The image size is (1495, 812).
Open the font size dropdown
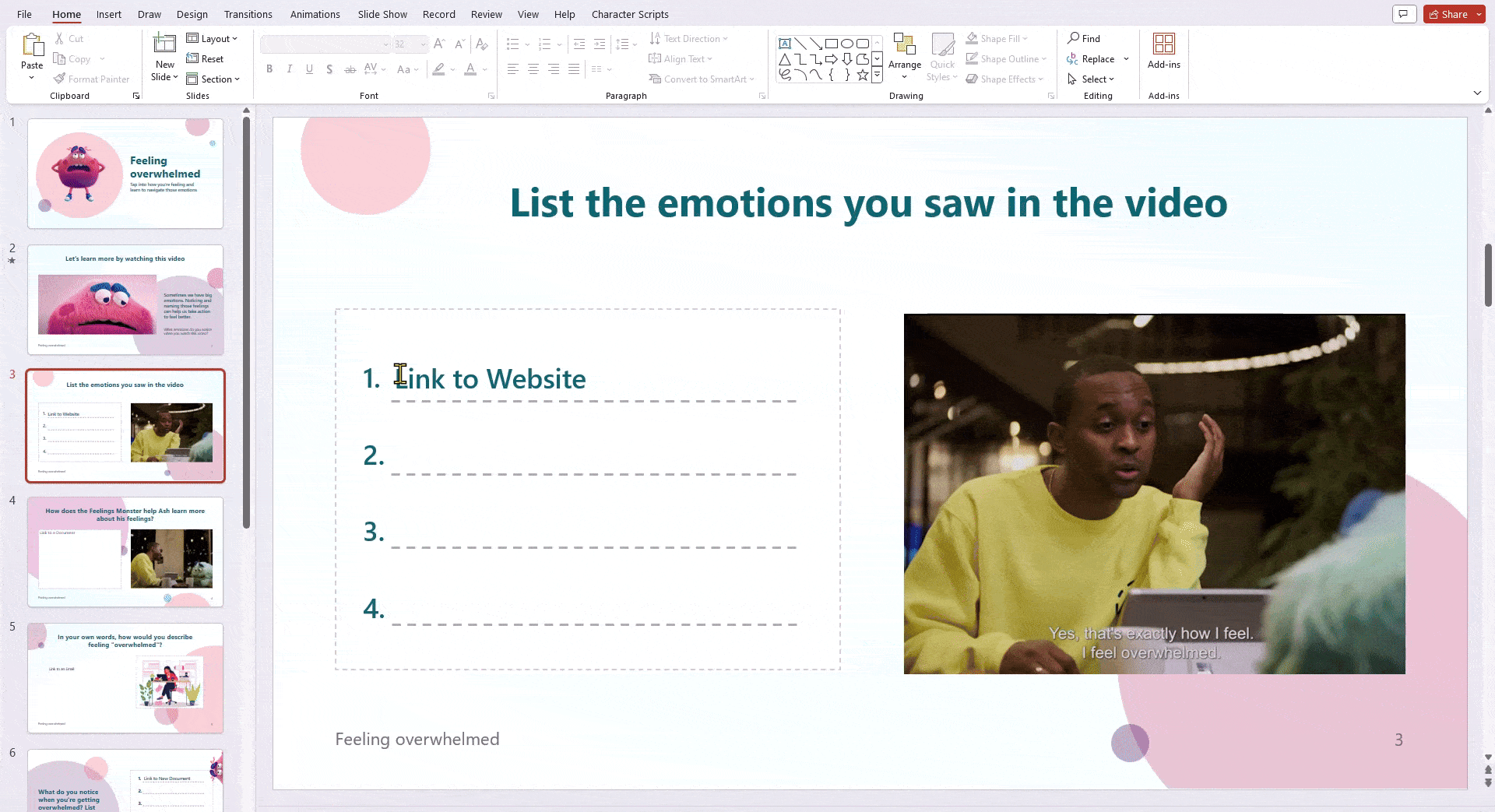[x=423, y=44]
